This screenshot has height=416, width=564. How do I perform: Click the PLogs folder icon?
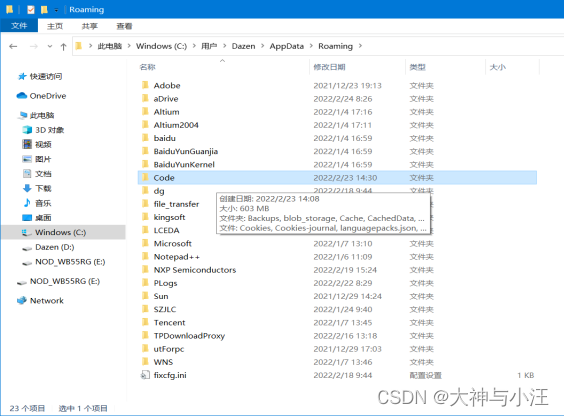(x=145, y=283)
